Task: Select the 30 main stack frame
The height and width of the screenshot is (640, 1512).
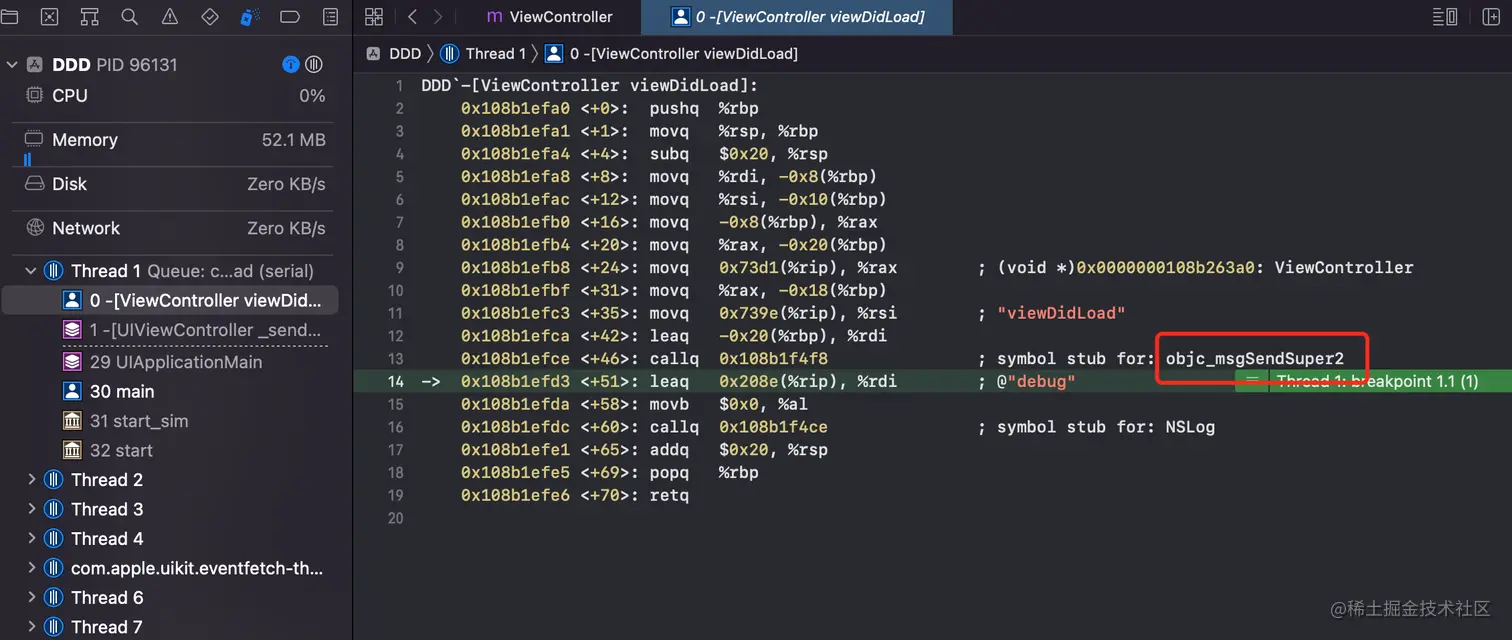Action: pyautogui.click(x=120, y=391)
